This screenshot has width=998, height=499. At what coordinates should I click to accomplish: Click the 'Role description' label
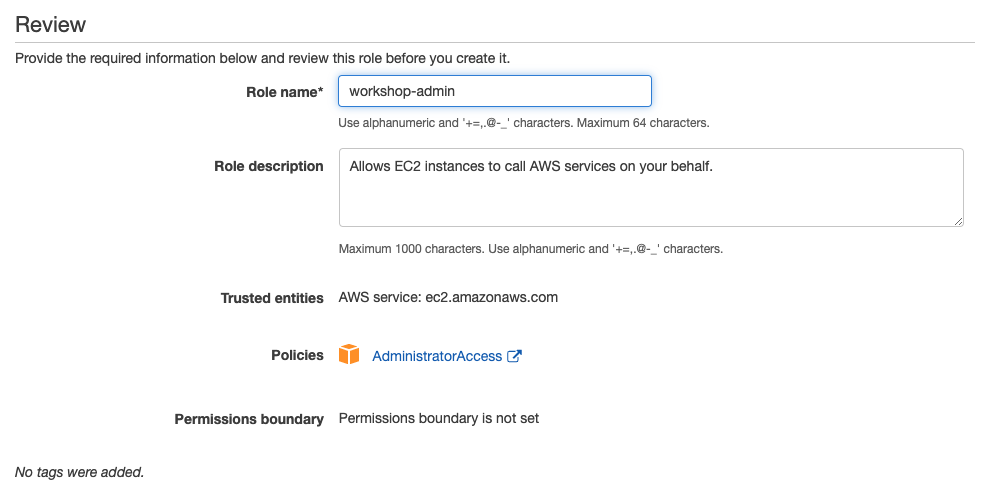269,167
